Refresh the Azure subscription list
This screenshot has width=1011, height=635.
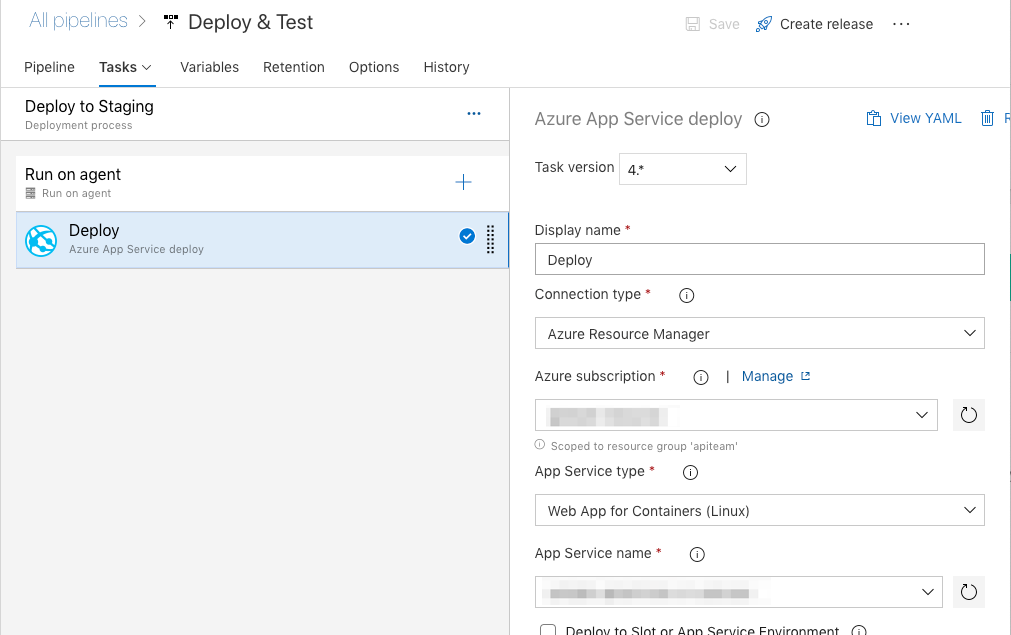tap(968, 415)
